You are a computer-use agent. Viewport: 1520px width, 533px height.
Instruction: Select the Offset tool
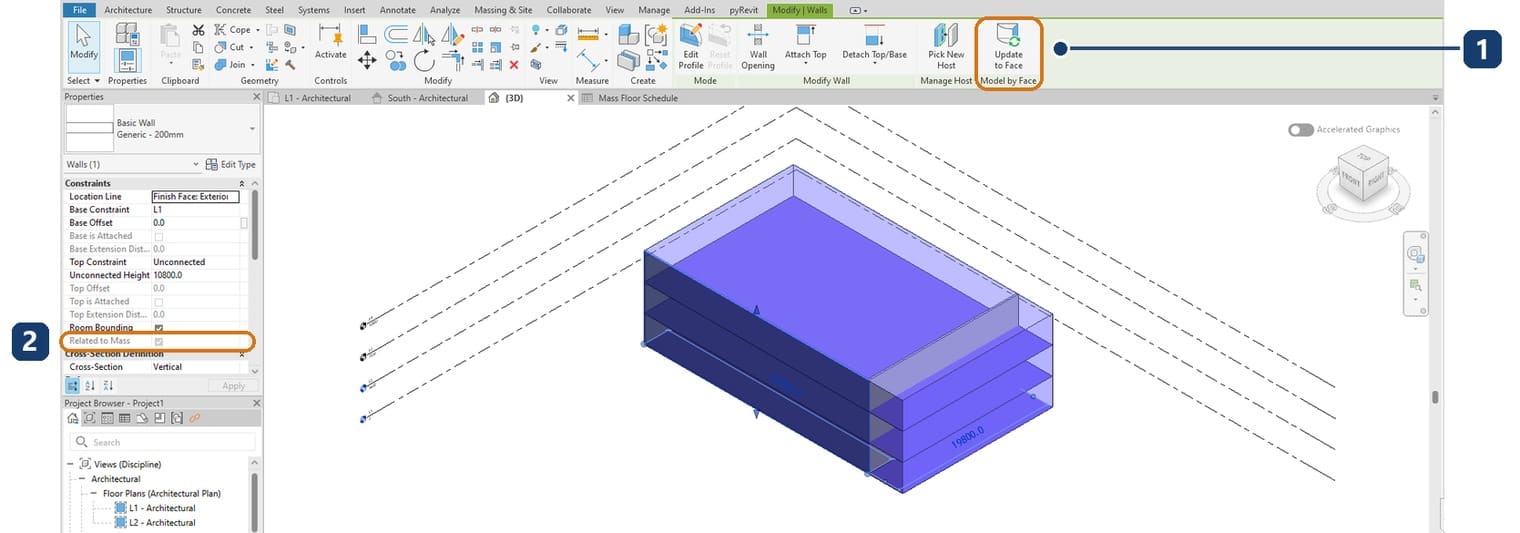[396, 36]
